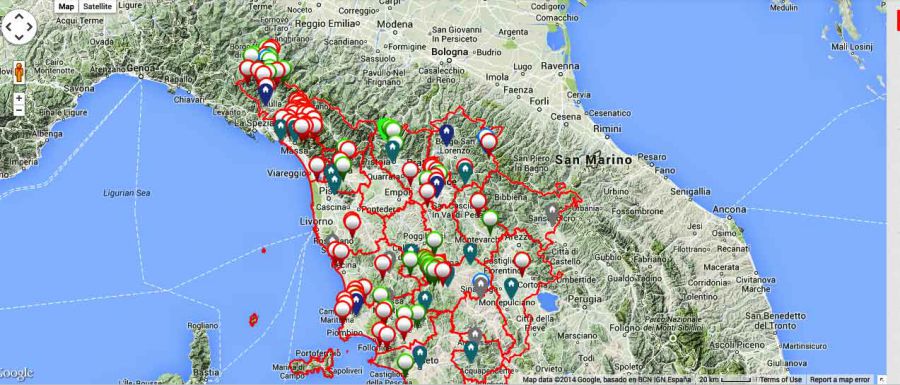The height and width of the screenshot is (385, 900).
Task: Switch to the Satellite view tab
Action: click(x=97, y=6)
